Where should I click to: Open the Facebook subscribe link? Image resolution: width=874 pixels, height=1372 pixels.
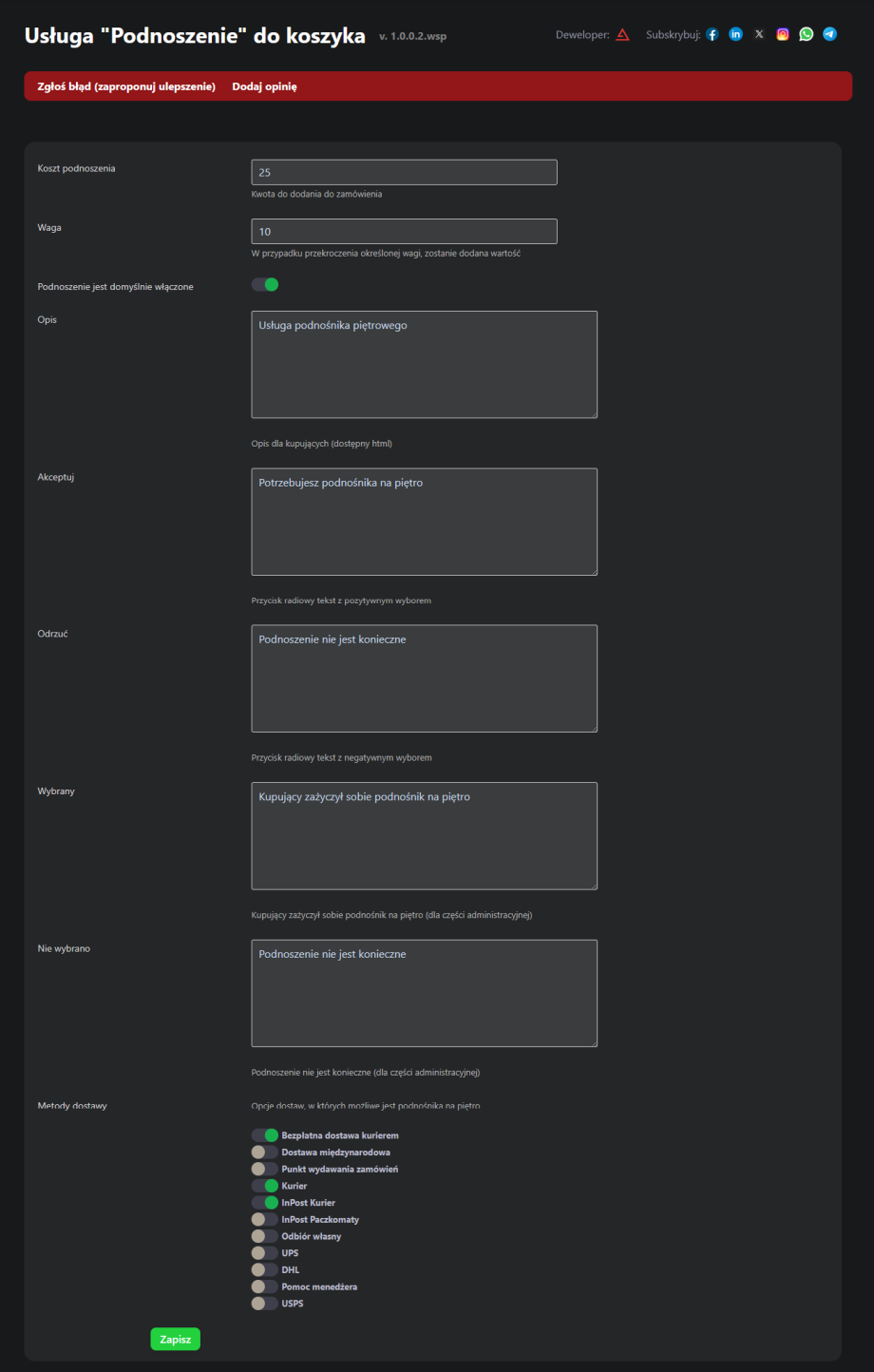(712, 35)
